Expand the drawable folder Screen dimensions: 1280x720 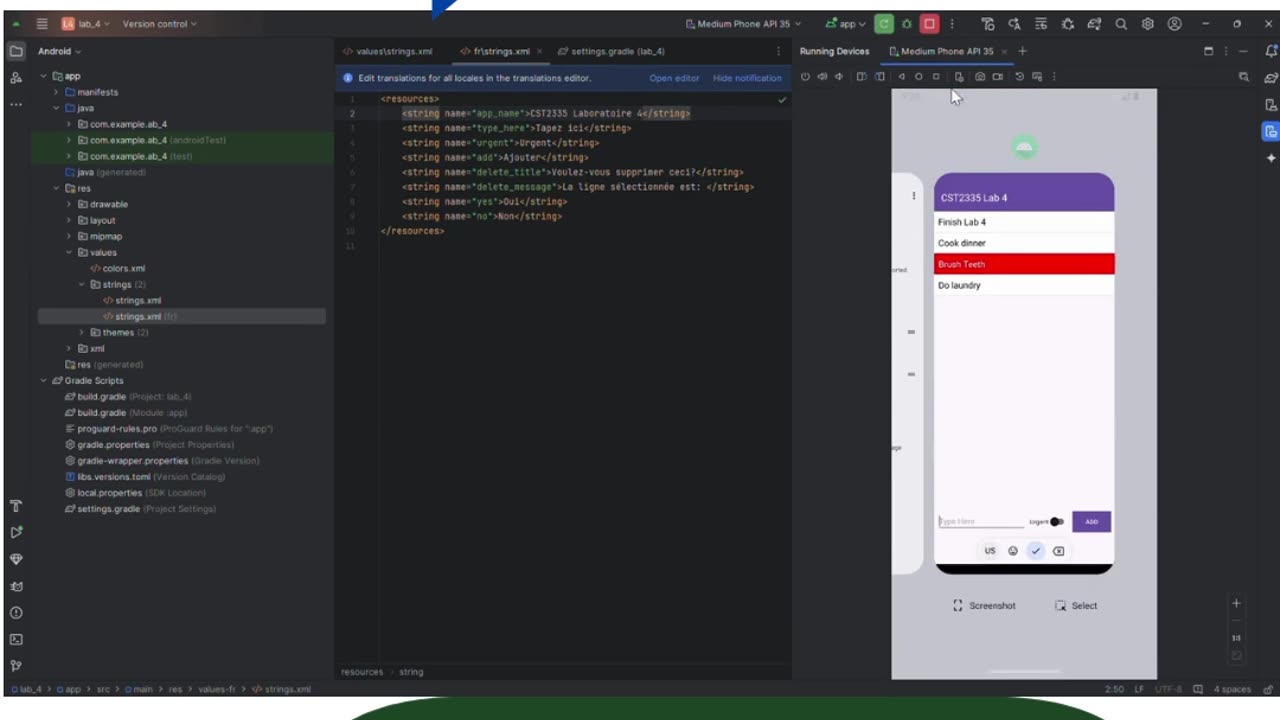(69, 204)
